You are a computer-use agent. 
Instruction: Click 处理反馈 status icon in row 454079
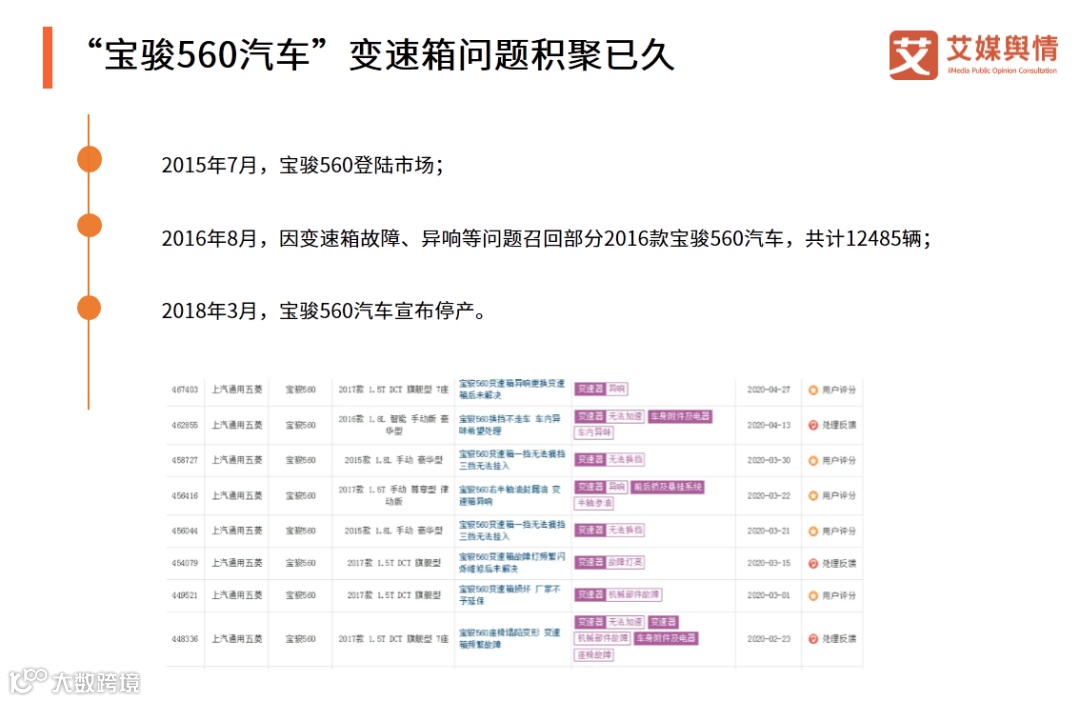tap(813, 564)
